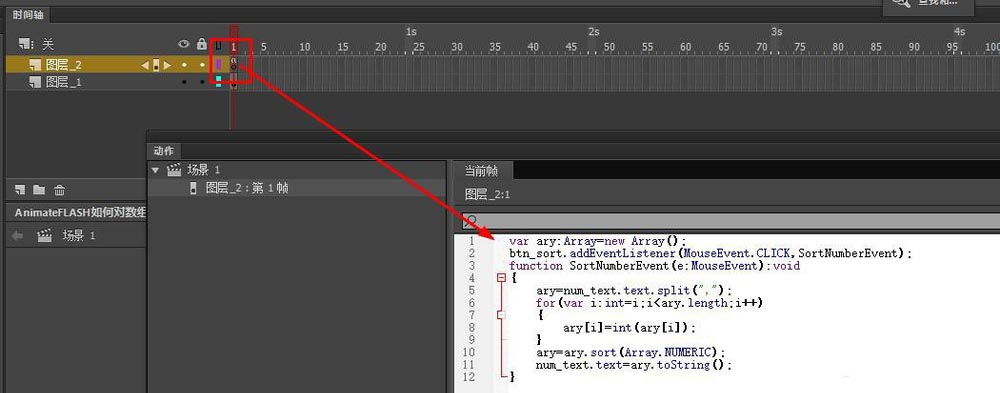Click 场景 1 label in the edit bar
The height and width of the screenshot is (393, 1000).
coord(78,236)
